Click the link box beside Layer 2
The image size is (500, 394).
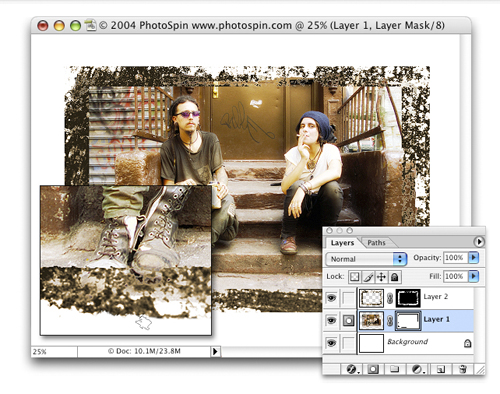[x=348, y=298]
